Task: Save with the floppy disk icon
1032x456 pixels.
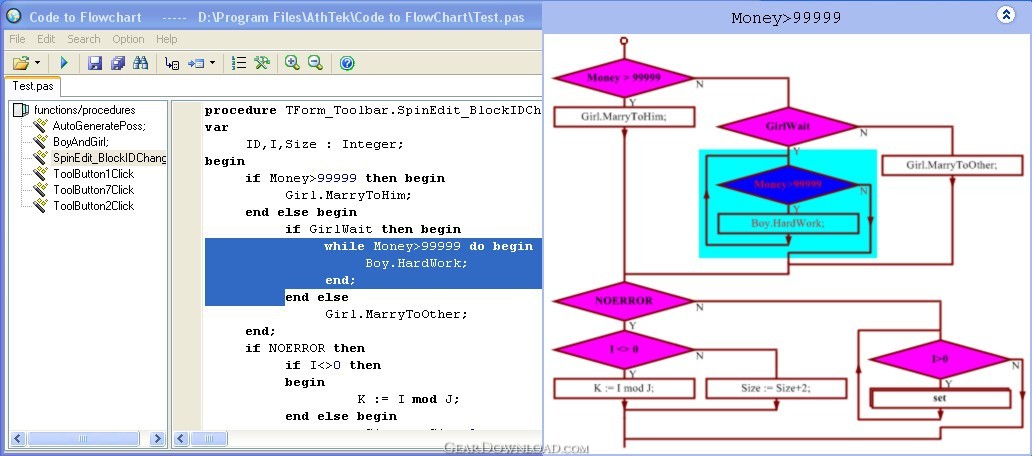Action: pyautogui.click(x=95, y=63)
